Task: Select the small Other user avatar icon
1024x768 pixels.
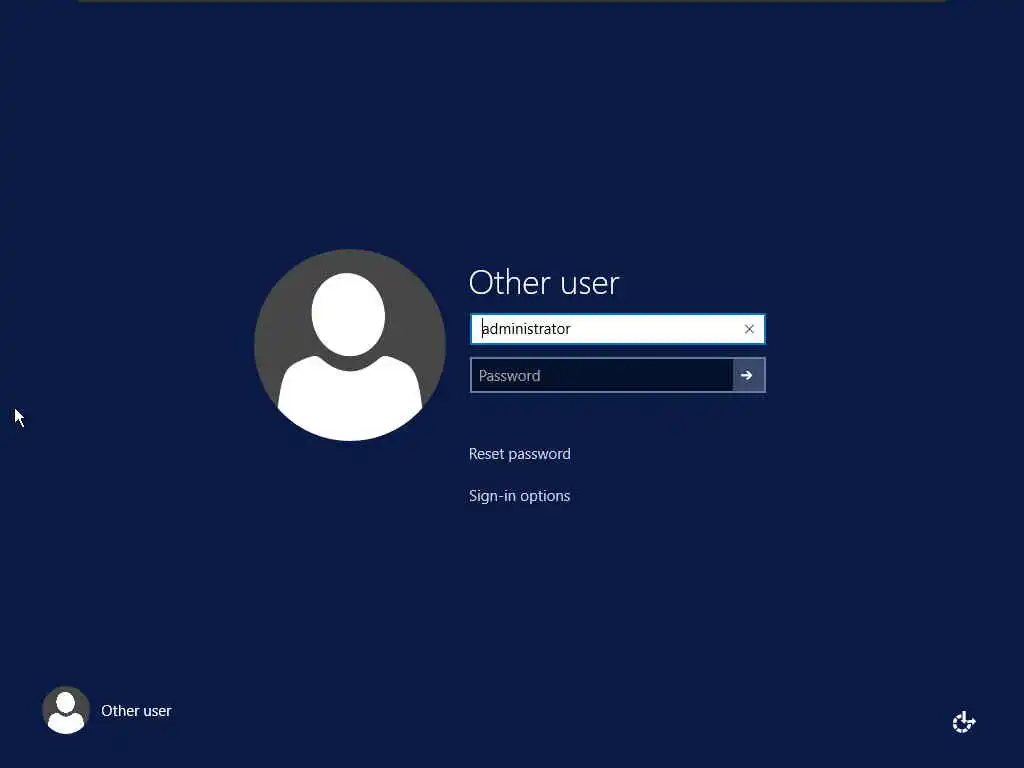Action: coord(66,711)
